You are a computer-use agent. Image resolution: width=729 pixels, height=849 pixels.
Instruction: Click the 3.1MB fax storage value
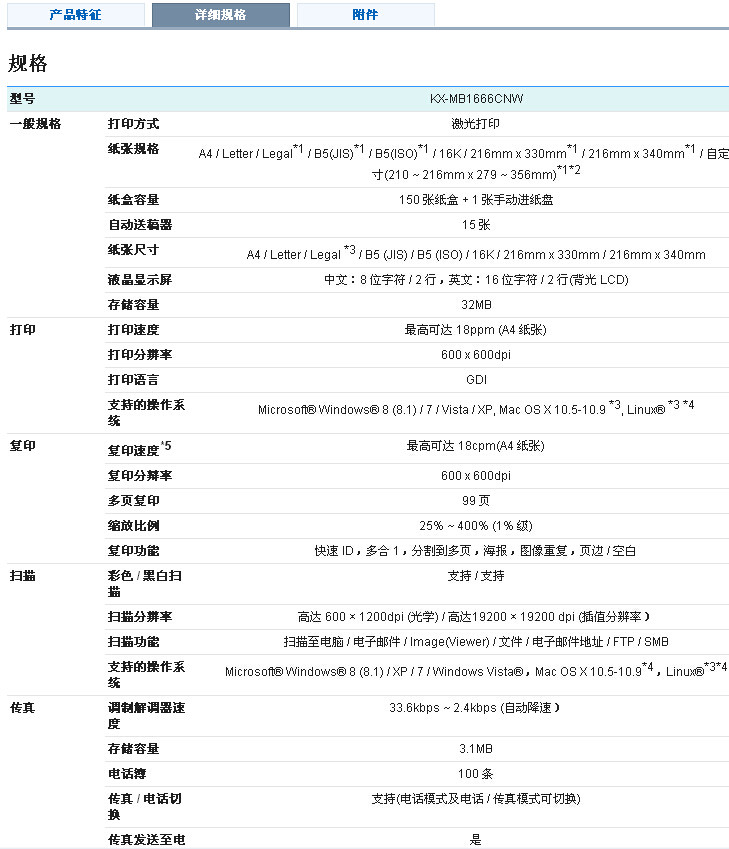[x=476, y=748]
